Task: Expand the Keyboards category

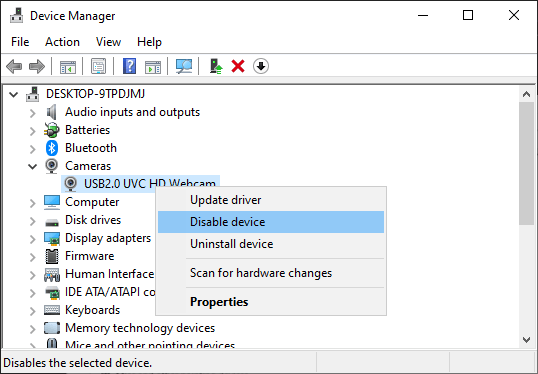Action: (x=33, y=311)
